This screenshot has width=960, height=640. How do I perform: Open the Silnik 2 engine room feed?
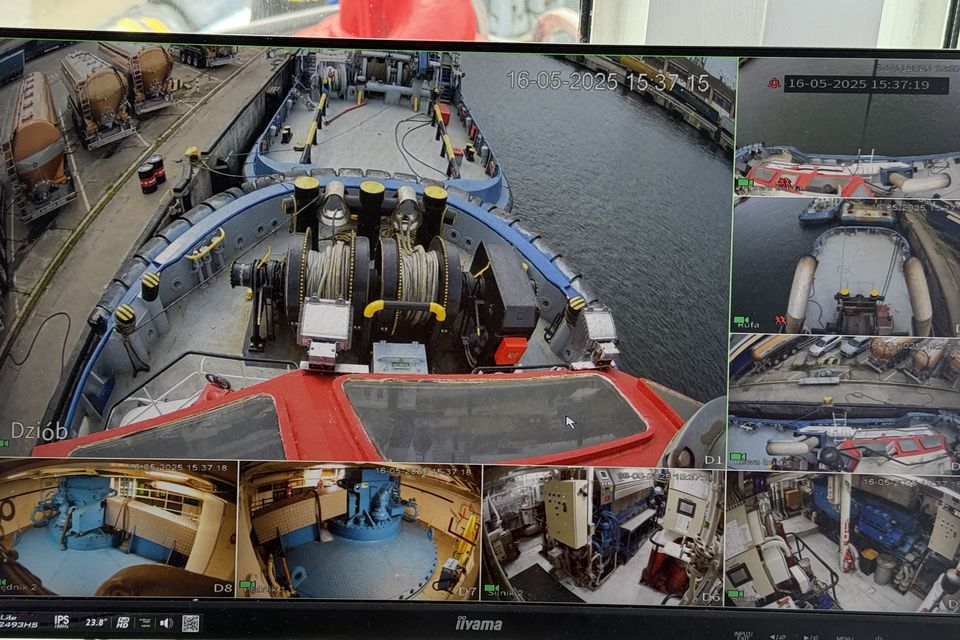tap(603, 535)
